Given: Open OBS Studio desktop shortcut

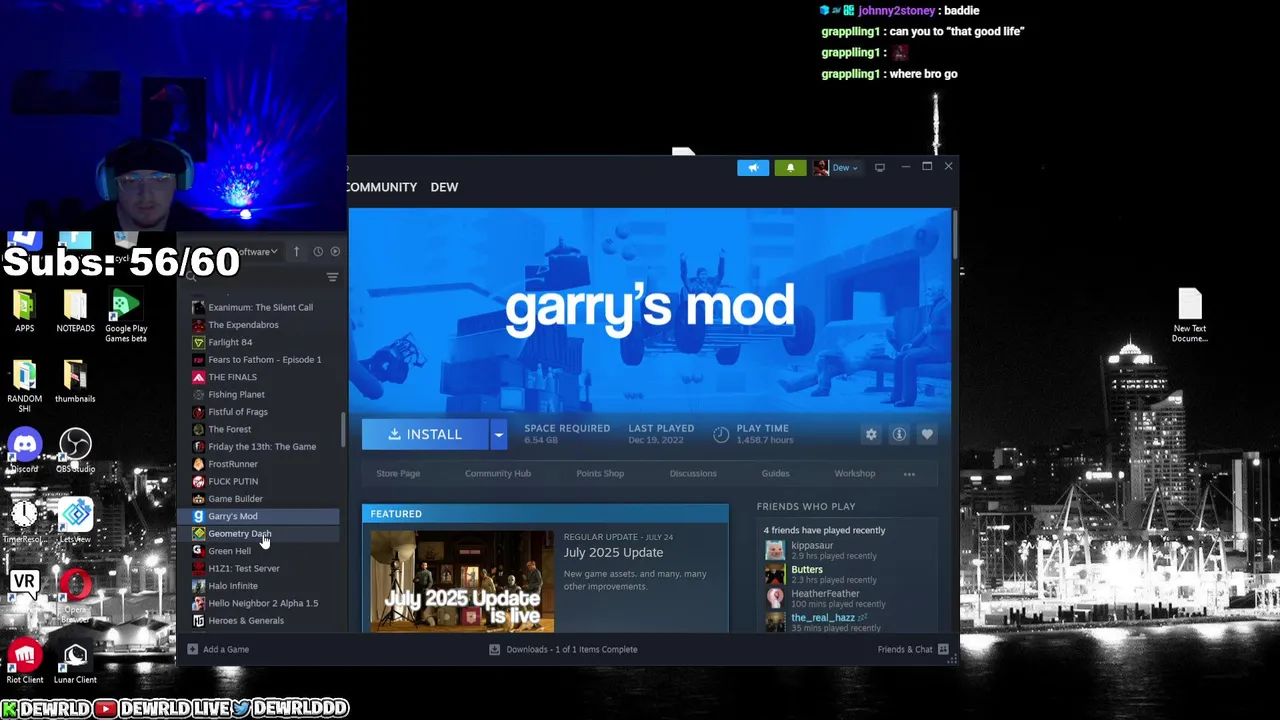Looking at the screenshot, I should [75, 450].
